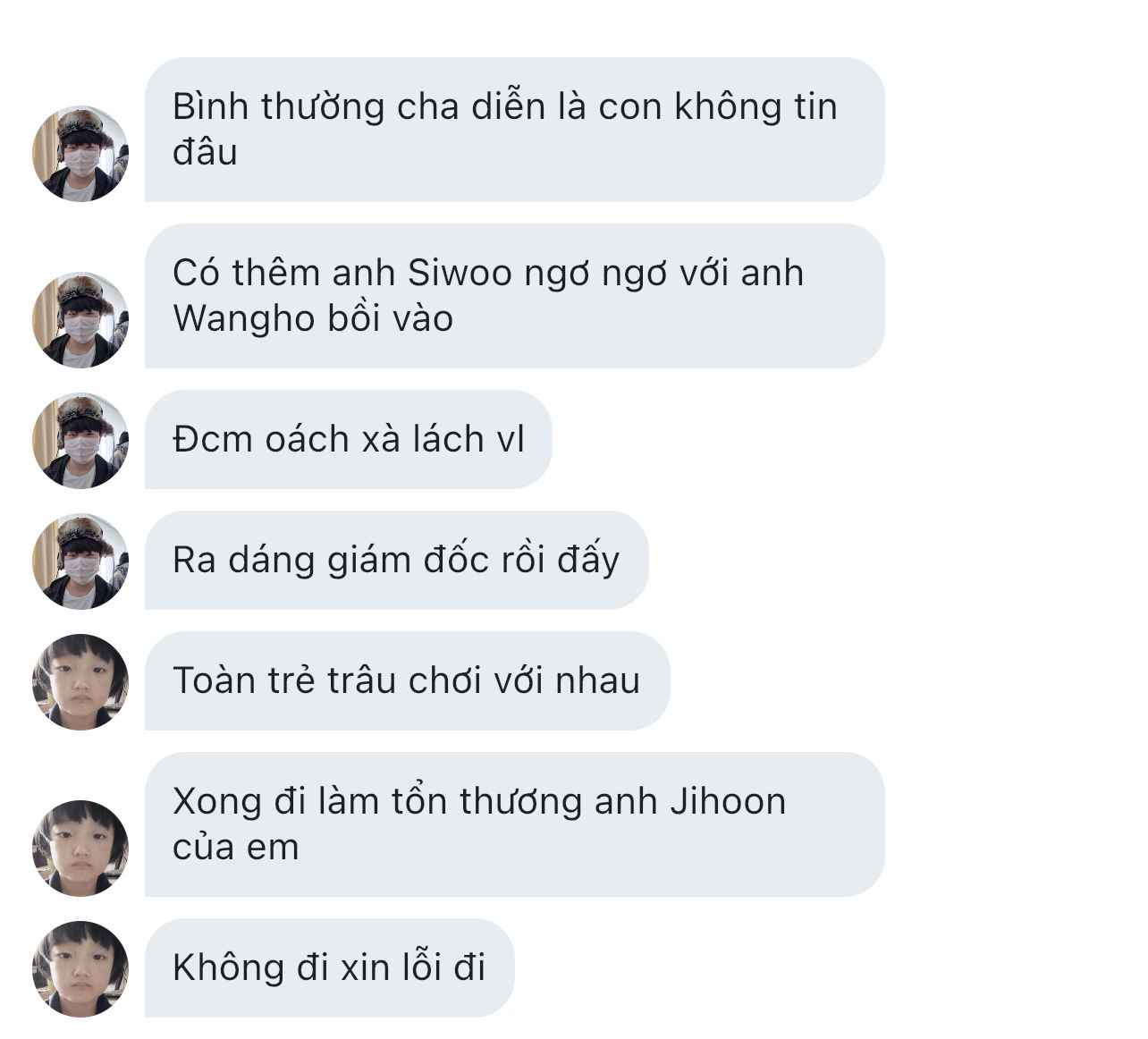
Task: Click child avatar beside "Toàn trẻ trâu chơi với nhau"
Action: point(80,682)
